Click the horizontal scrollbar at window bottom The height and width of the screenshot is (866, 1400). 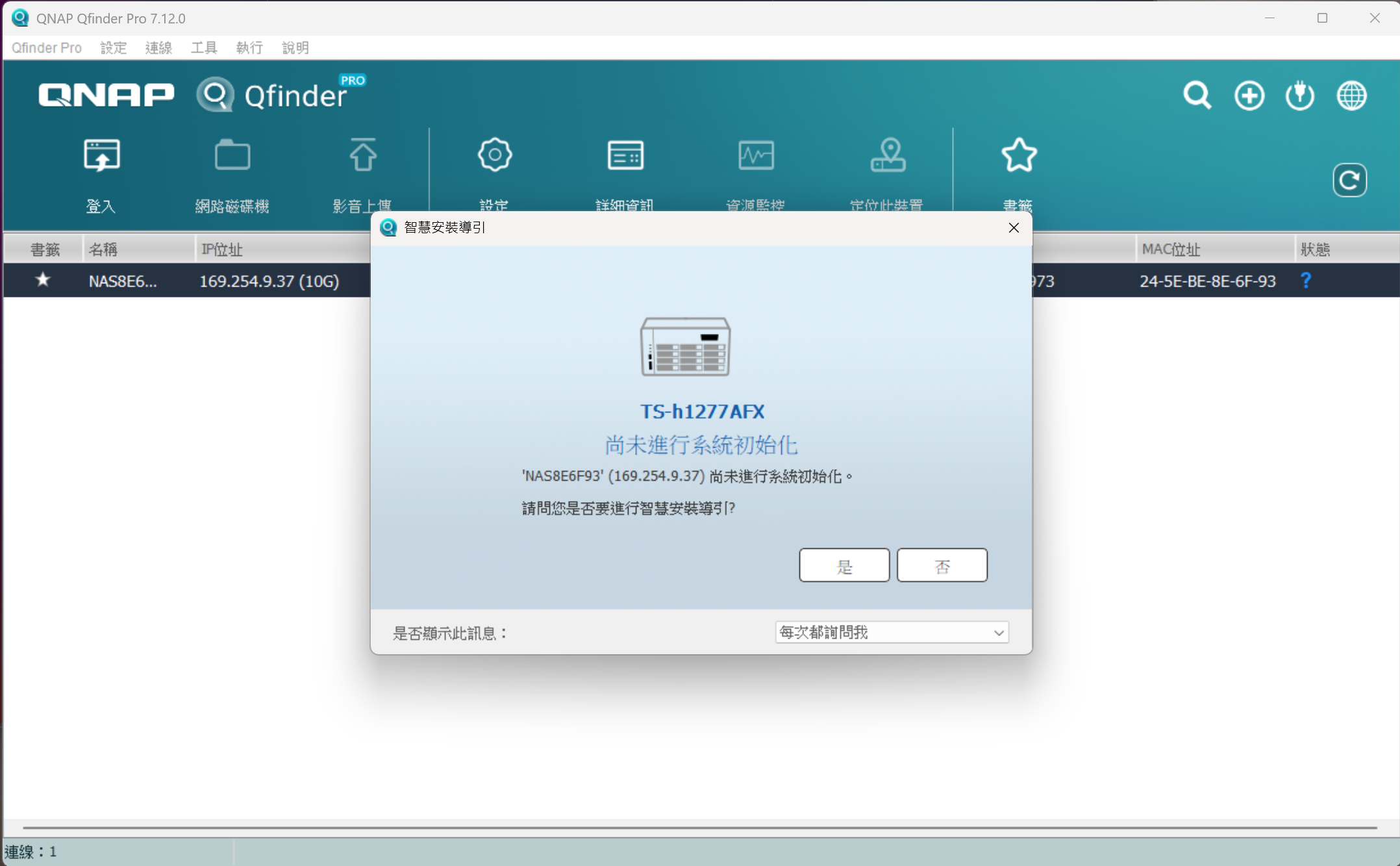700,828
